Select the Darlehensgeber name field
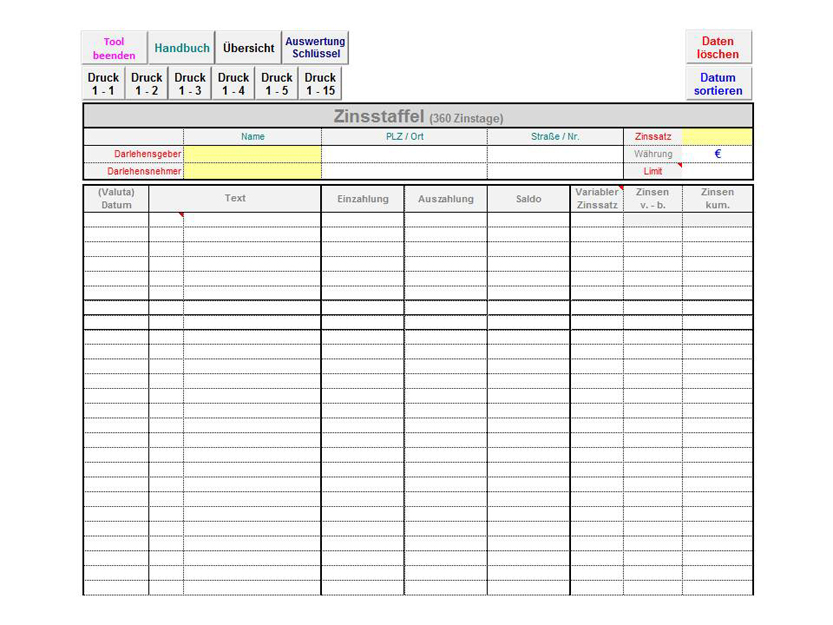This screenshot has width=833, height=625. tap(252, 154)
